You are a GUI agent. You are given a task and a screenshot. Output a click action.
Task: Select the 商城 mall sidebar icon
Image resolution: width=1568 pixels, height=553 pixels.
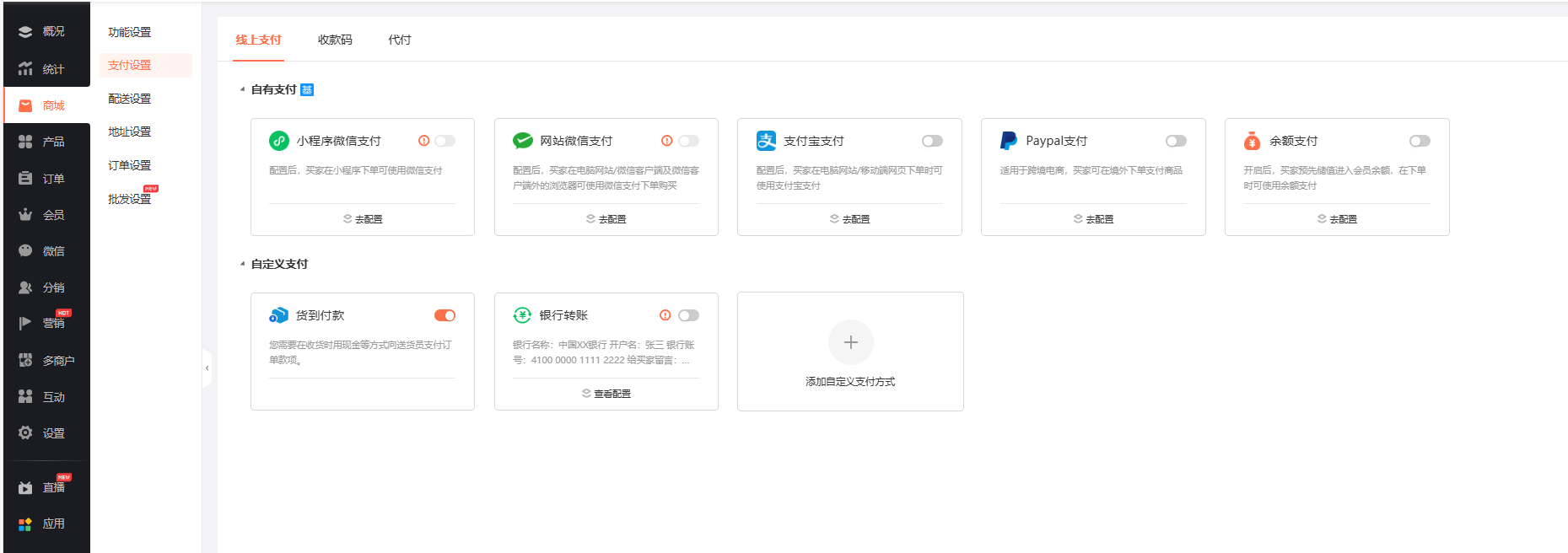point(25,105)
